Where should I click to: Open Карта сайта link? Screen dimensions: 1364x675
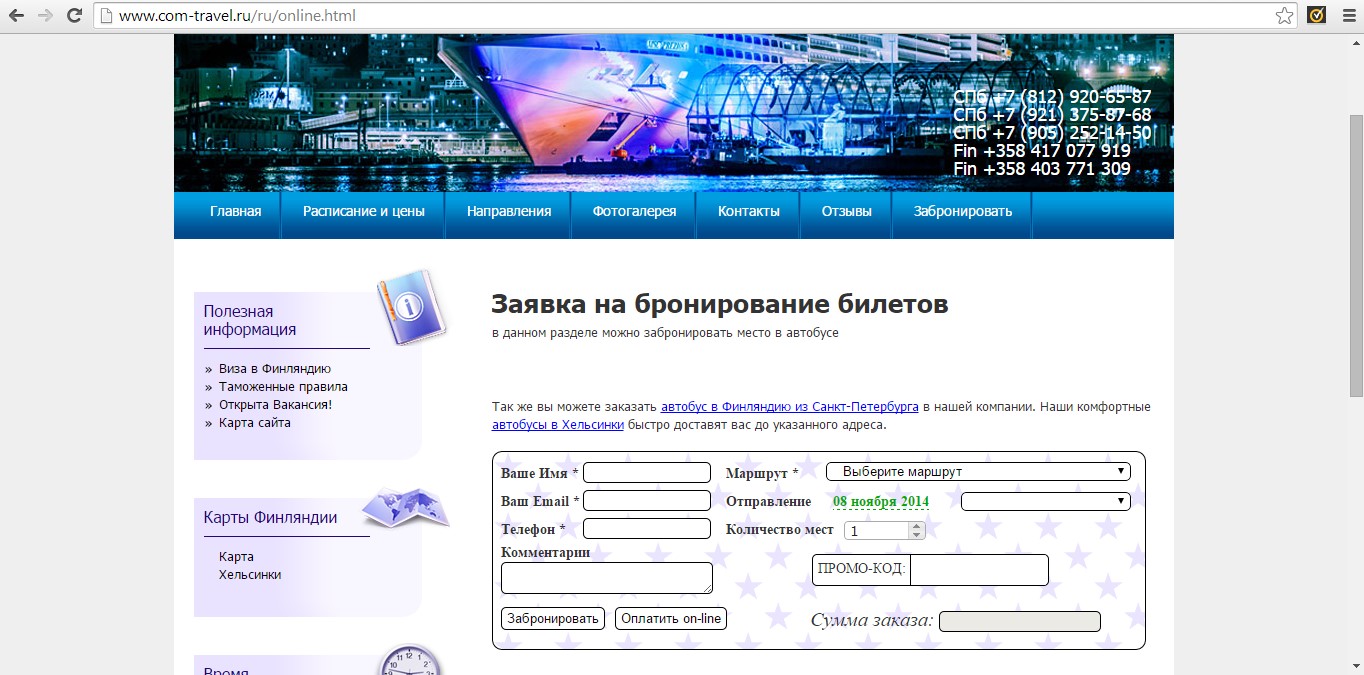[255, 423]
